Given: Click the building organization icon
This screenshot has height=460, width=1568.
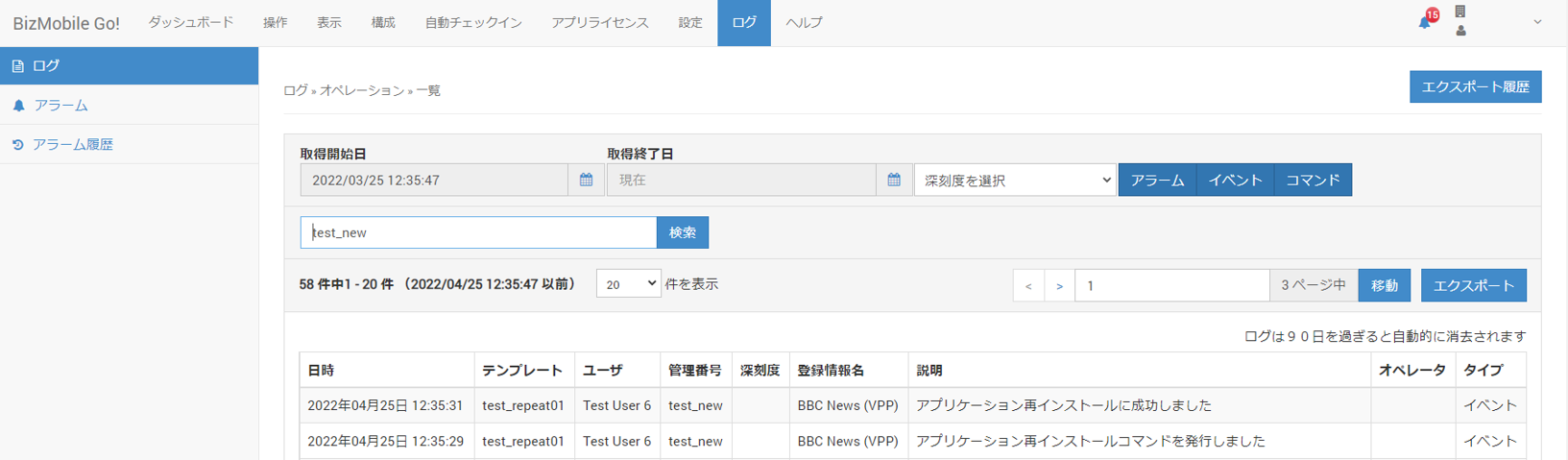Looking at the screenshot, I should tap(1460, 12).
